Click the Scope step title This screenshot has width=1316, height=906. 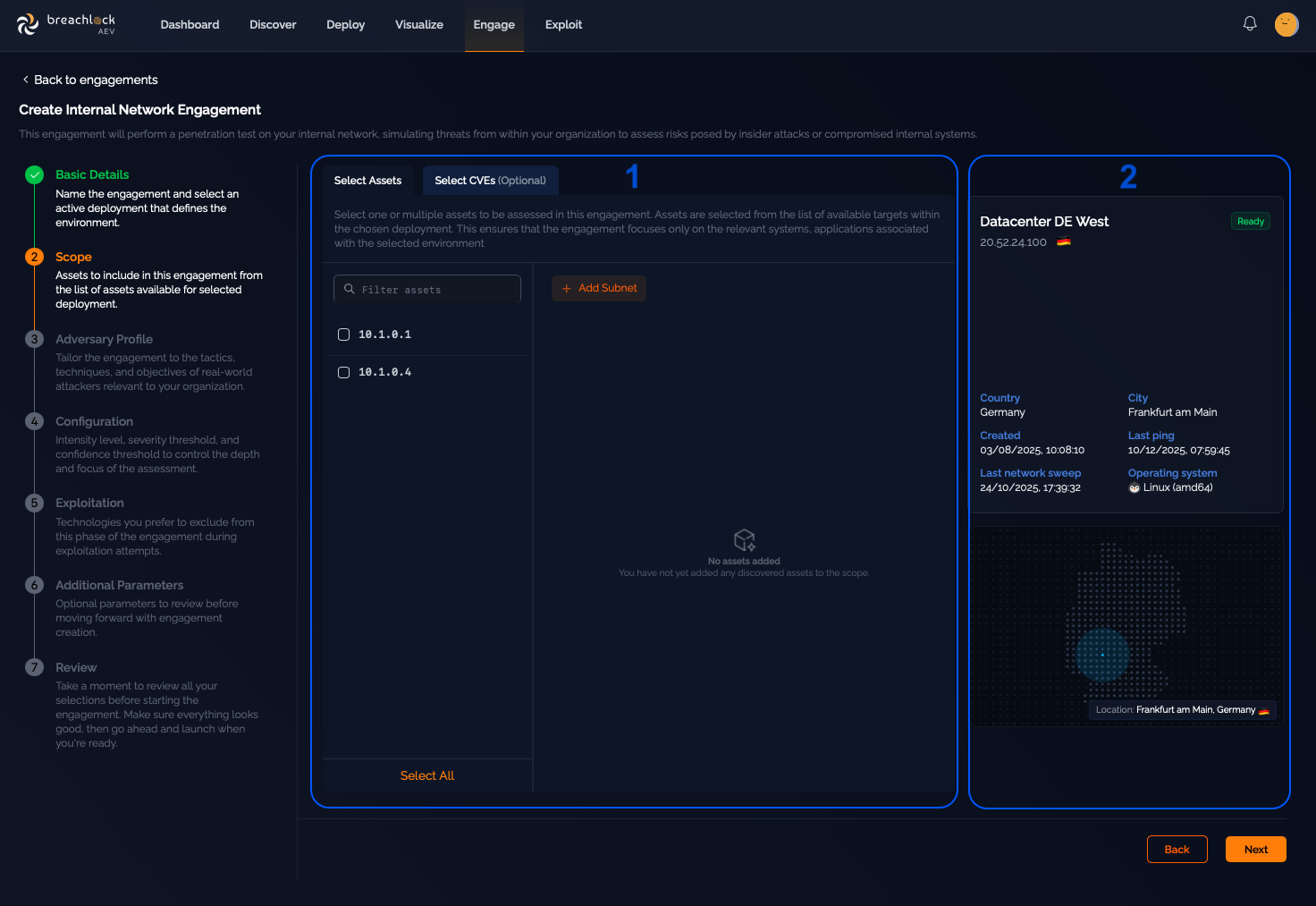73,257
